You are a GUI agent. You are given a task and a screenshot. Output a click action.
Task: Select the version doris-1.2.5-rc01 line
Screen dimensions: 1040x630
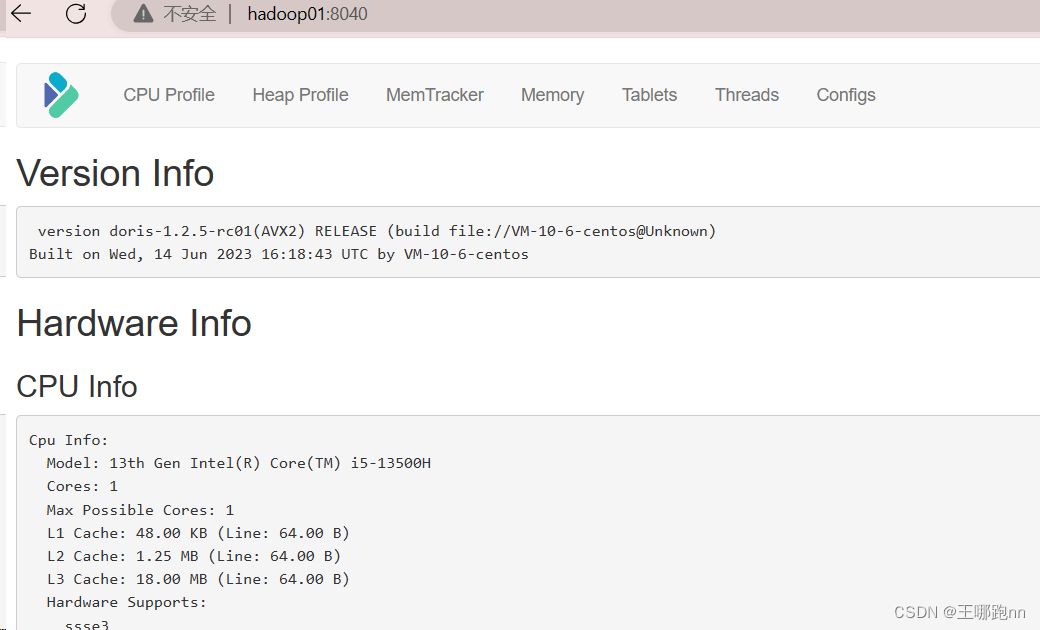click(x=377, y=231)
